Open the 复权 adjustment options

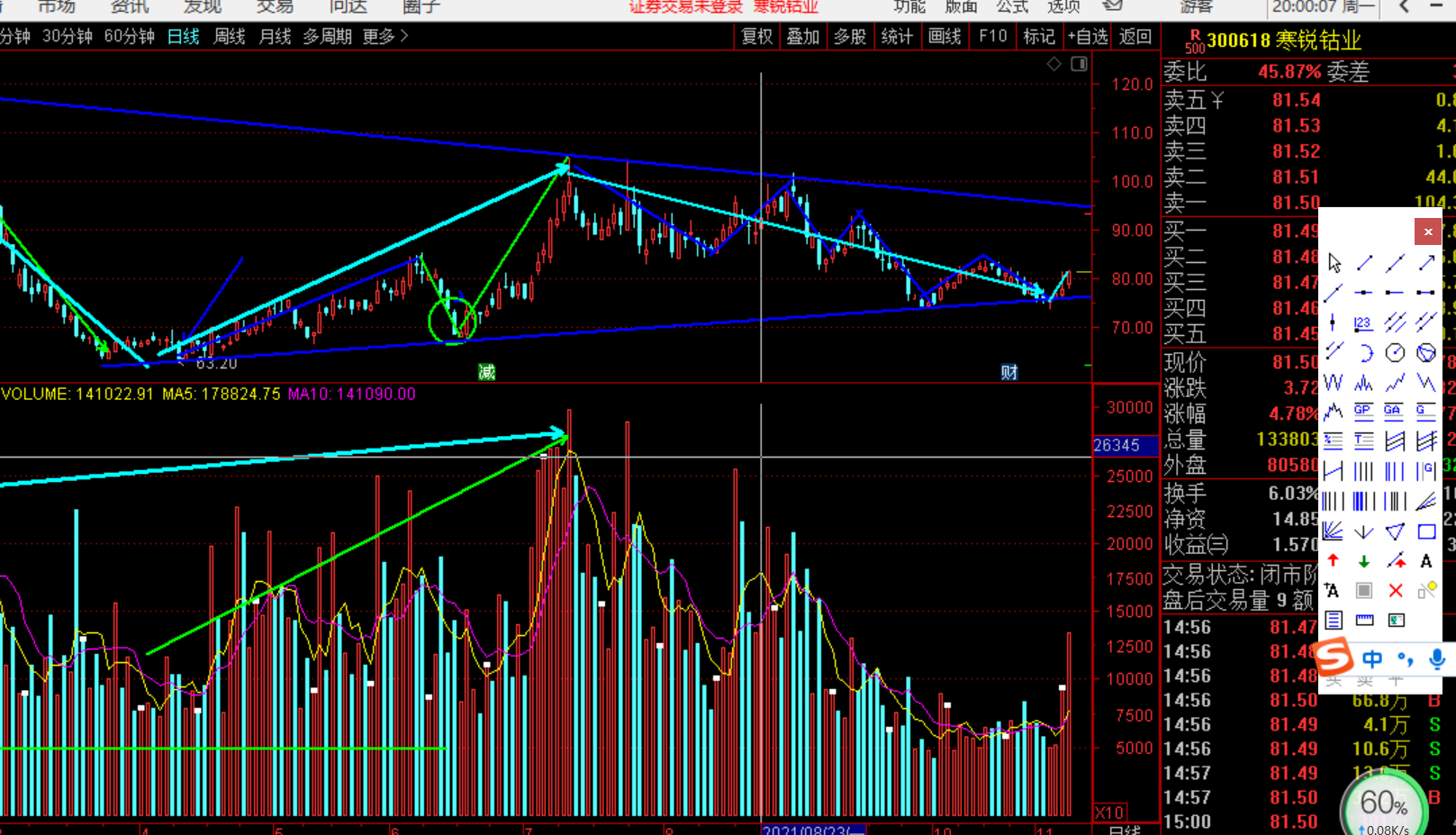(756, 37)
